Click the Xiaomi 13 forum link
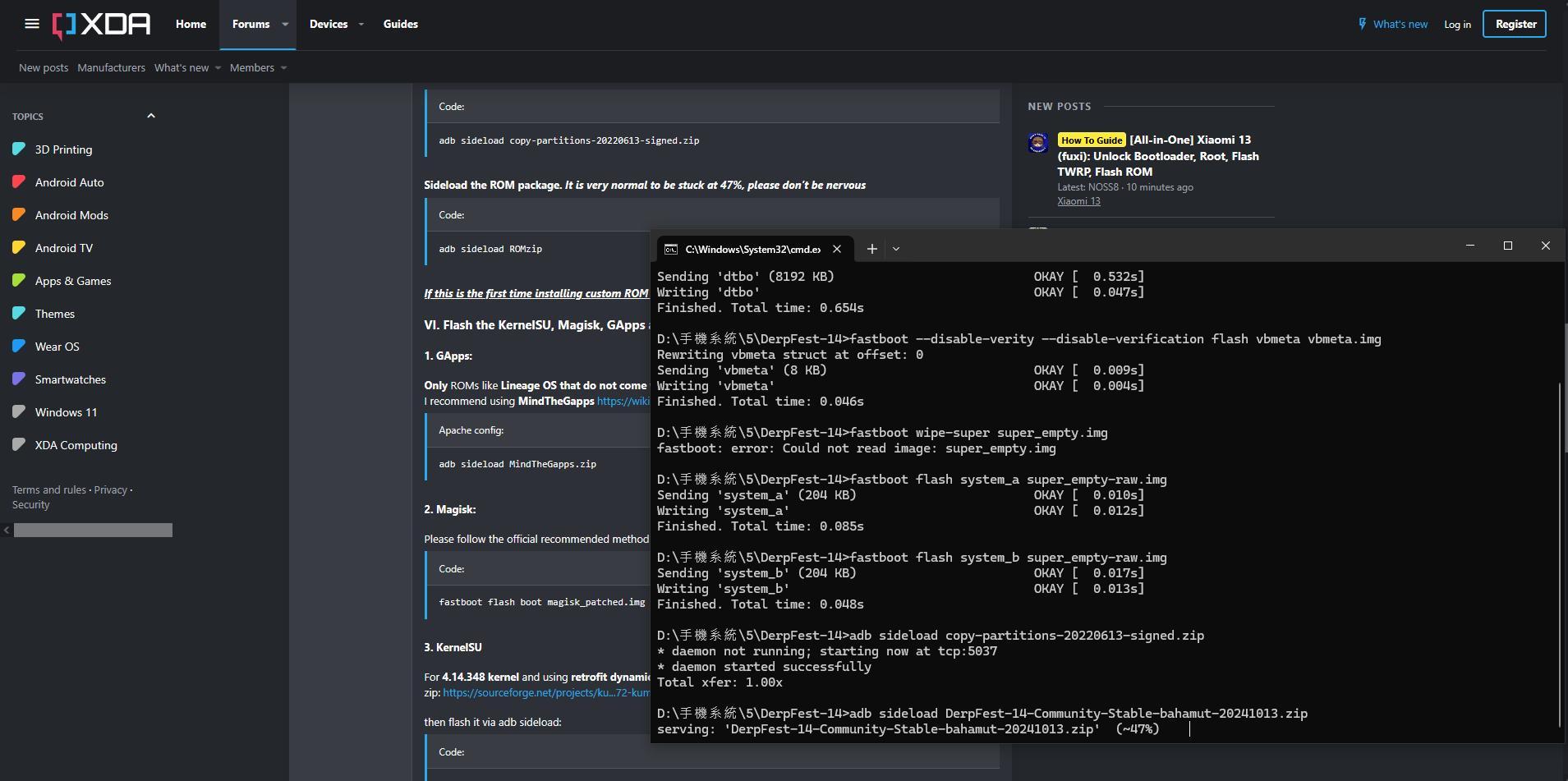1568x781 pixels. coord(1078,201)
